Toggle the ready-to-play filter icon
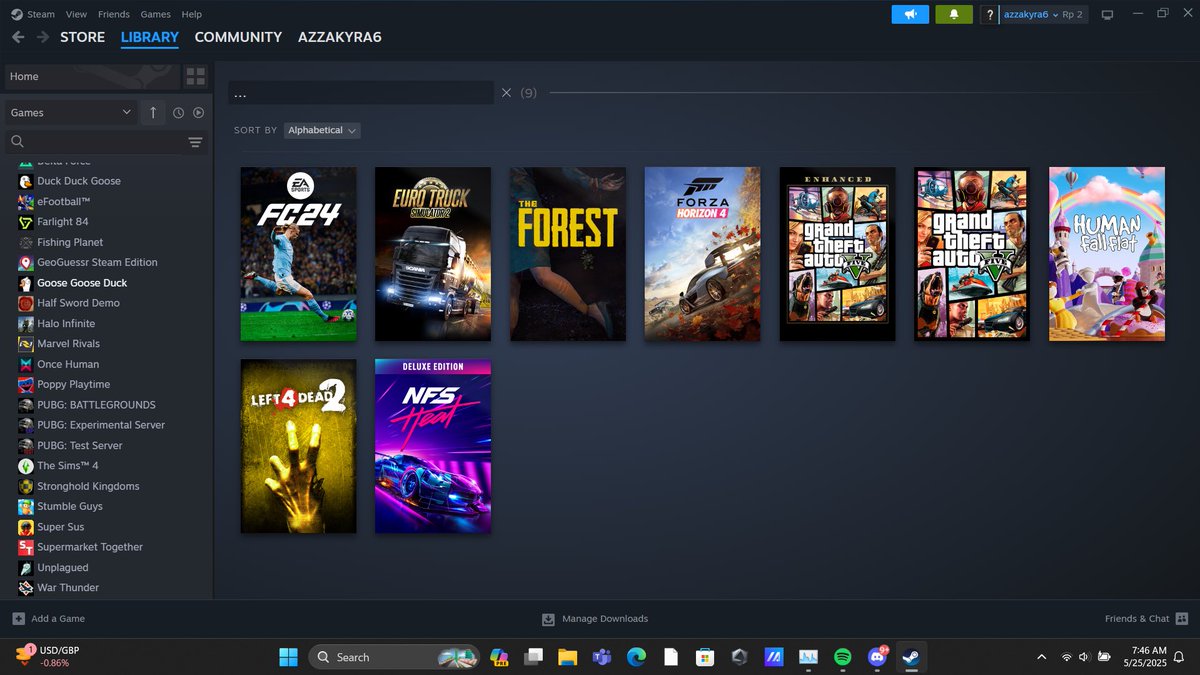This screenshot has height=675, width=1200. [x=198, y=113]
